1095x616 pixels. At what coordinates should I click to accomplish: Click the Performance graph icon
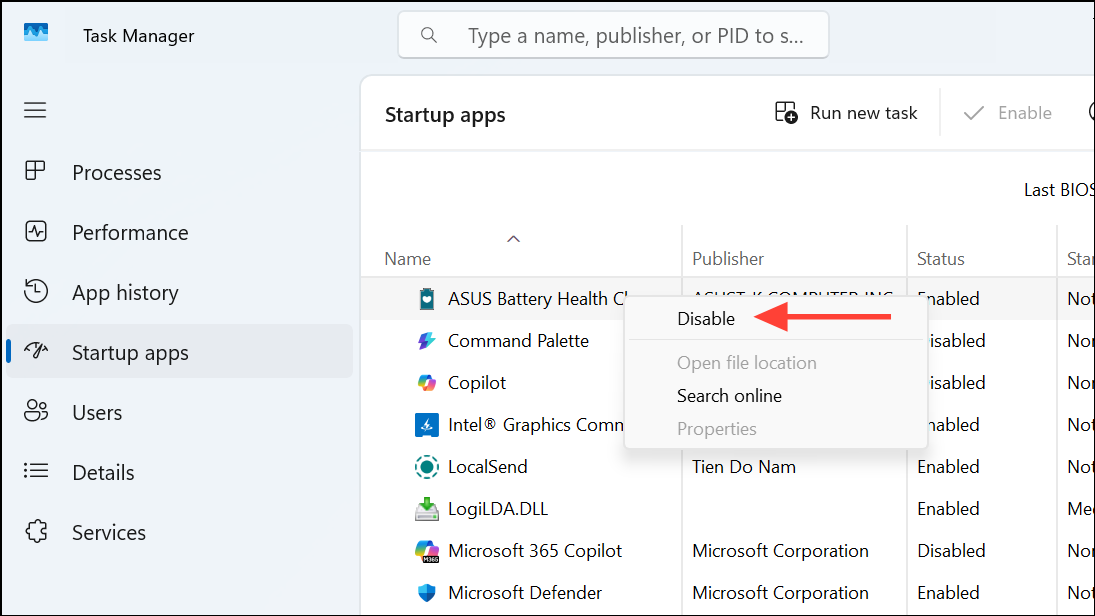coord(36,231)
